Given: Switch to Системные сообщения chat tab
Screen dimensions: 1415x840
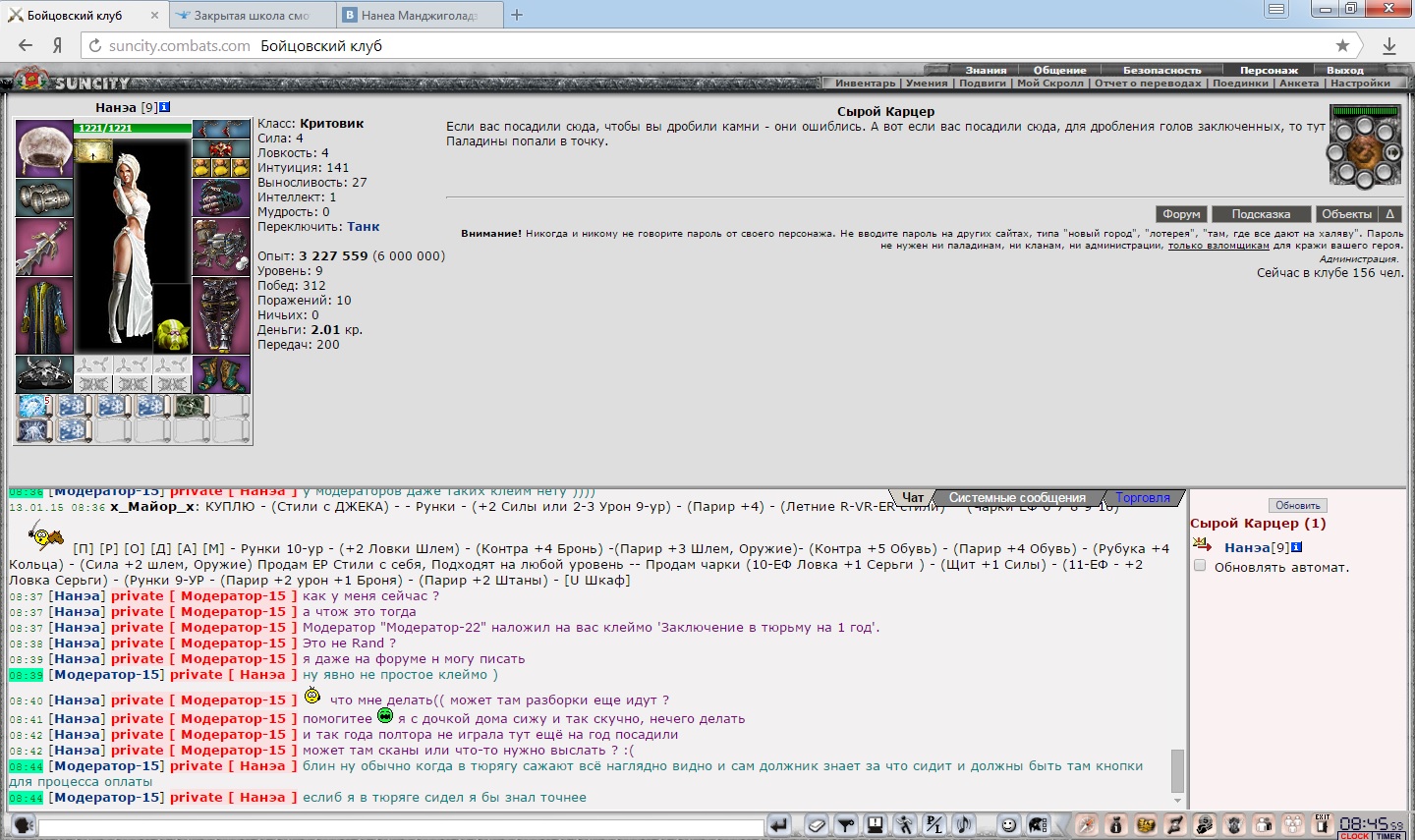Looking at the screenshot, I should pyautogui.click(x=1016, y=498).
